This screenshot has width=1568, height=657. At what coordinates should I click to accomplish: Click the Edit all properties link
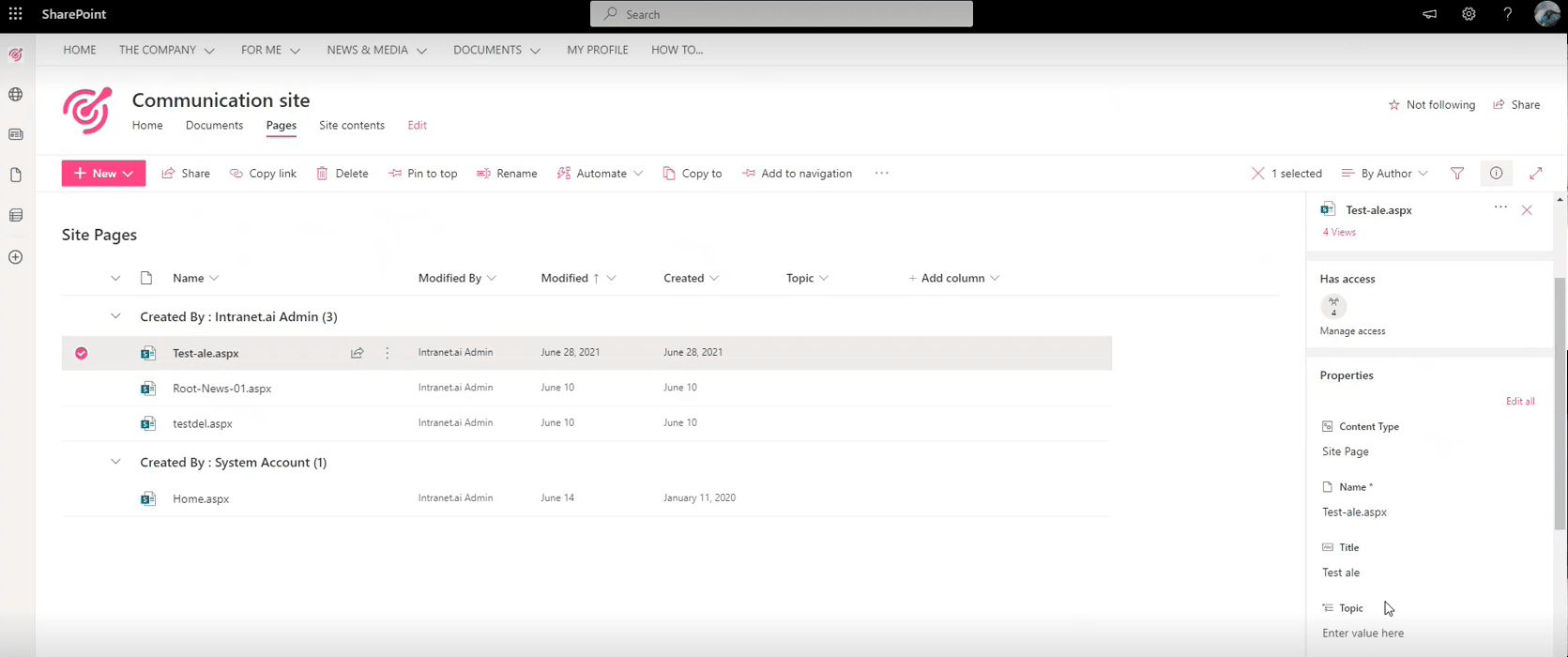pos(1520,402)
